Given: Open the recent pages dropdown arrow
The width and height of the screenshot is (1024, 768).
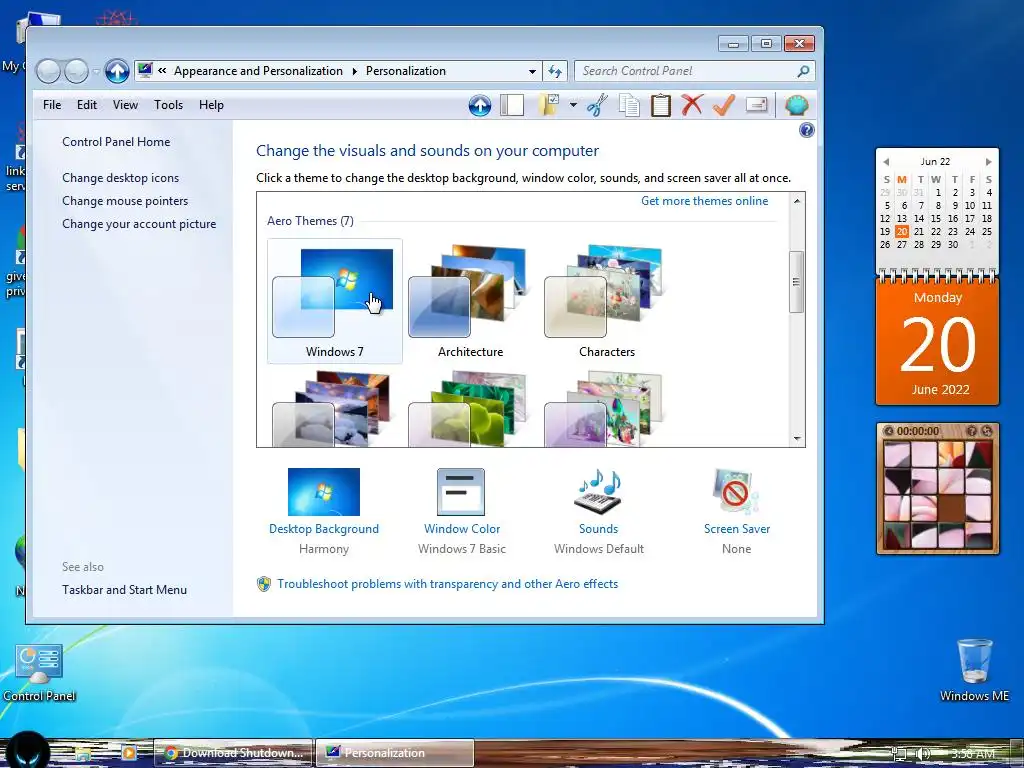Looking at the screenshot, I should (96, 71).
